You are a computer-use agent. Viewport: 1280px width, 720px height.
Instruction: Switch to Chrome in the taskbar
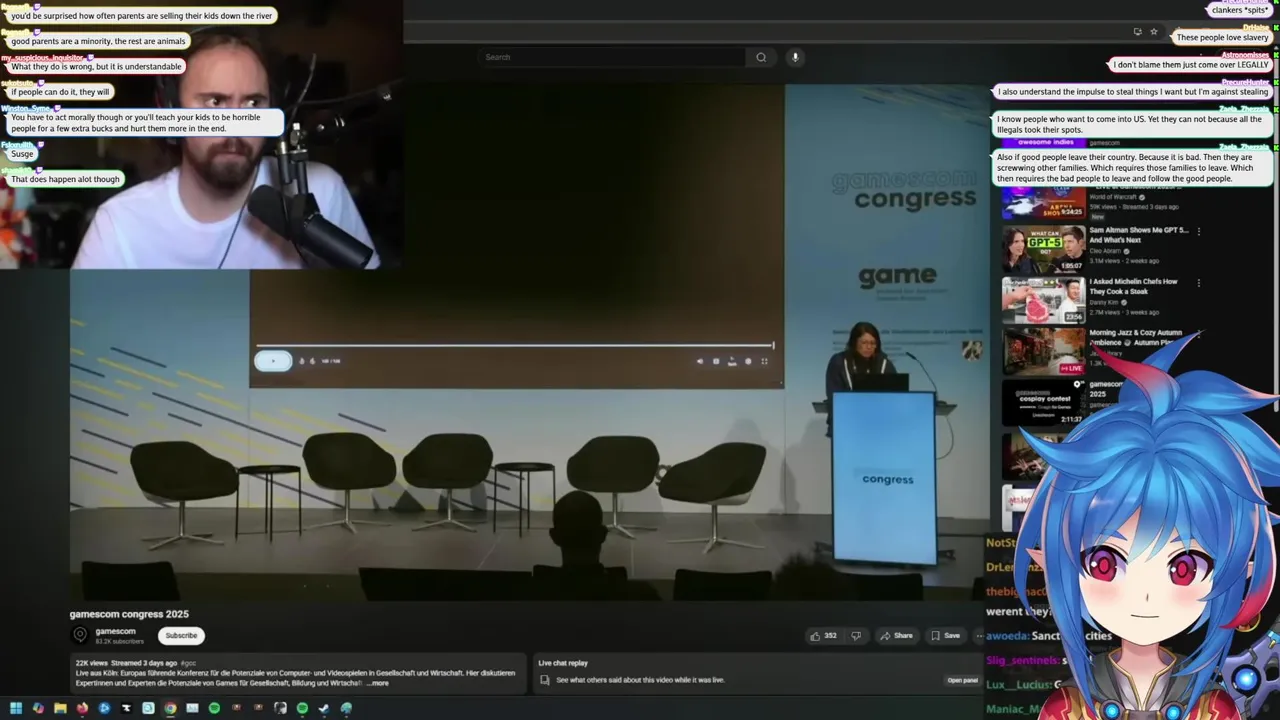point(170,708)
